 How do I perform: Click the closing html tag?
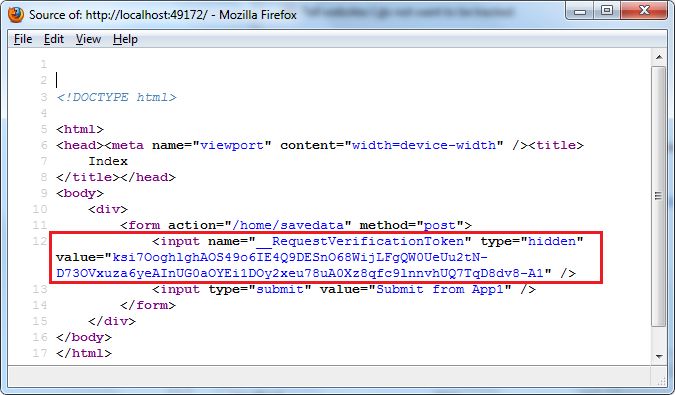[x=84, y=353]
